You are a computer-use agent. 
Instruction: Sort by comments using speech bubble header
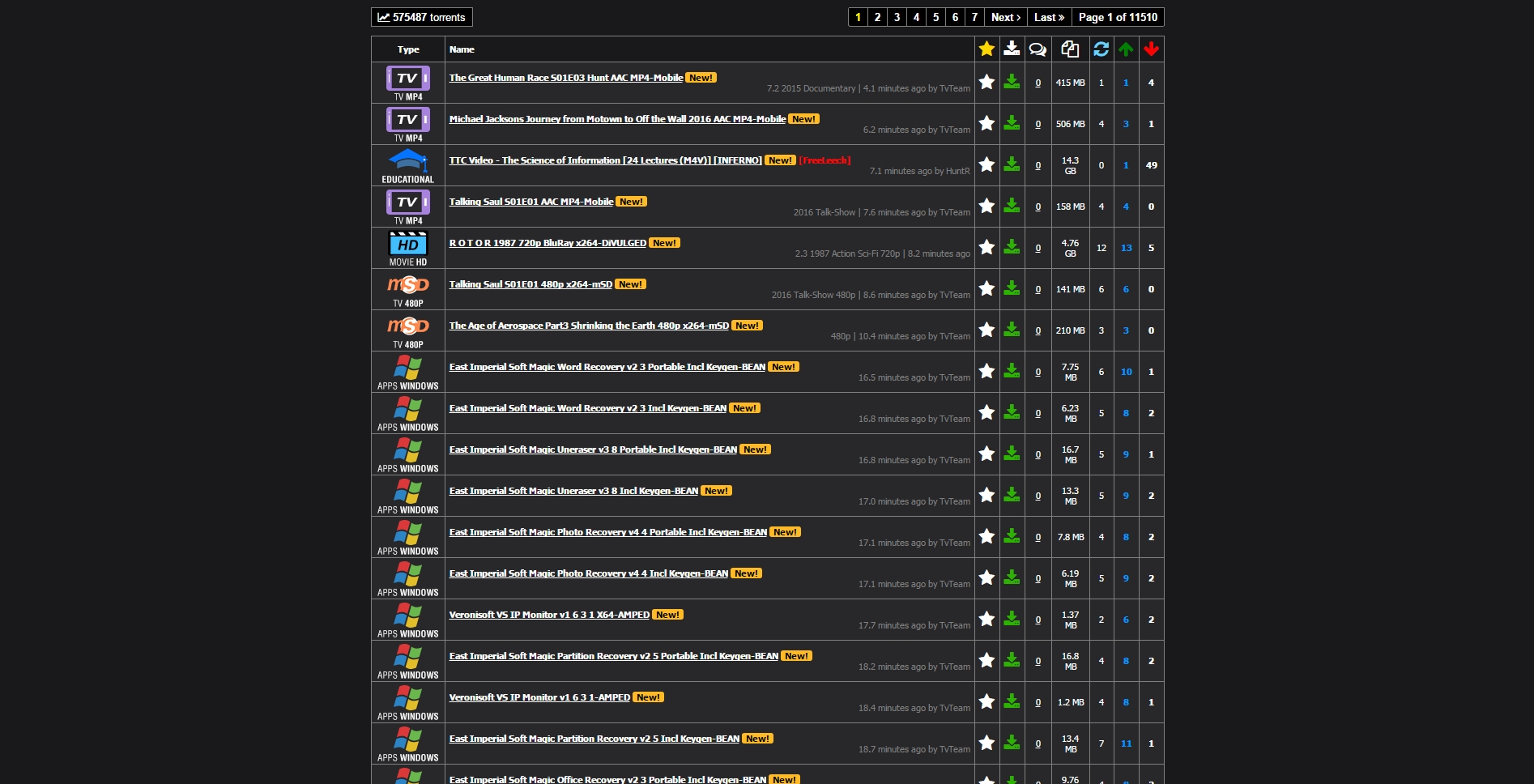click(x=1038, y=49)
